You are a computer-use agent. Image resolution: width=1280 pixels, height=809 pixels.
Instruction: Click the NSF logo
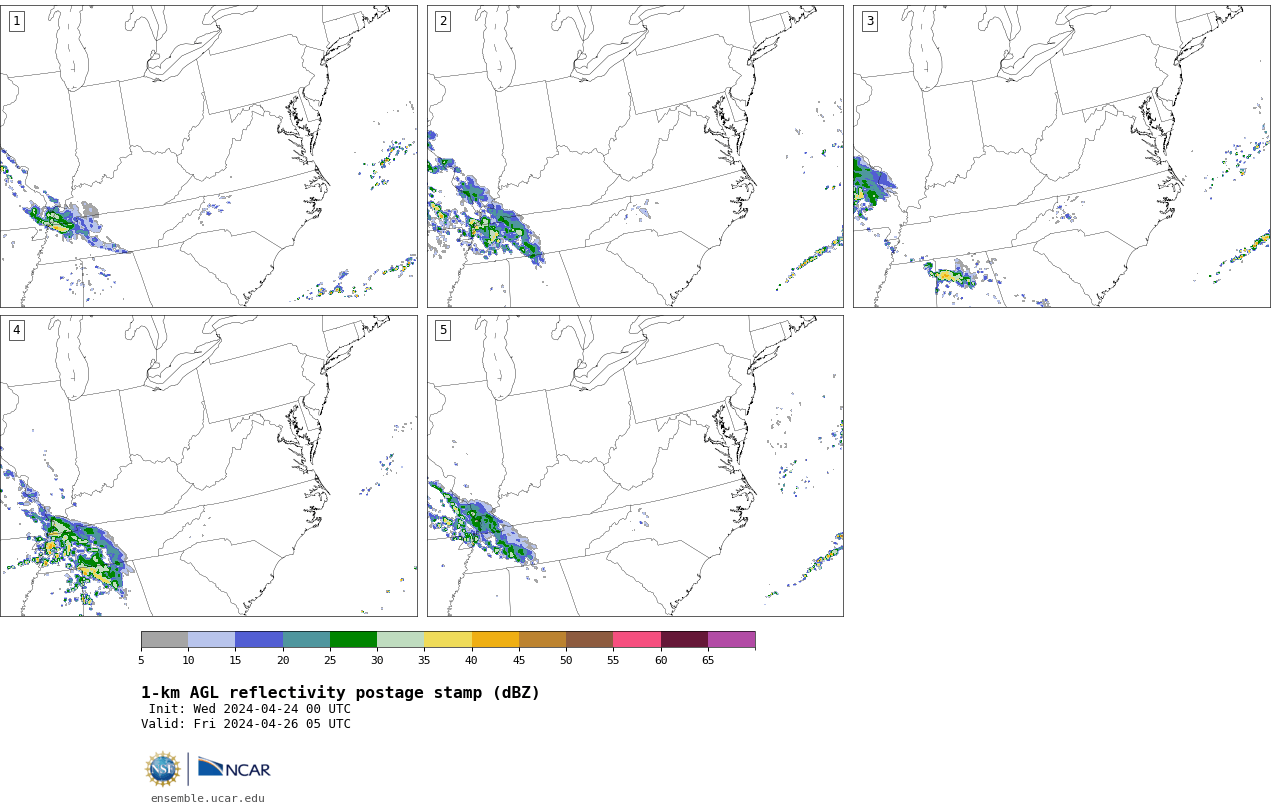163,769
